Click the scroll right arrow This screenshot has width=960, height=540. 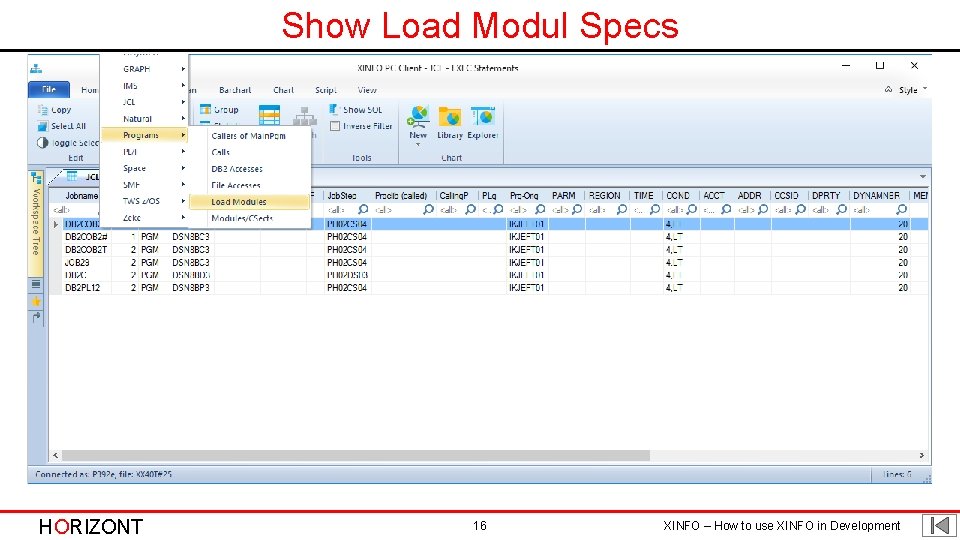(921, 456)
